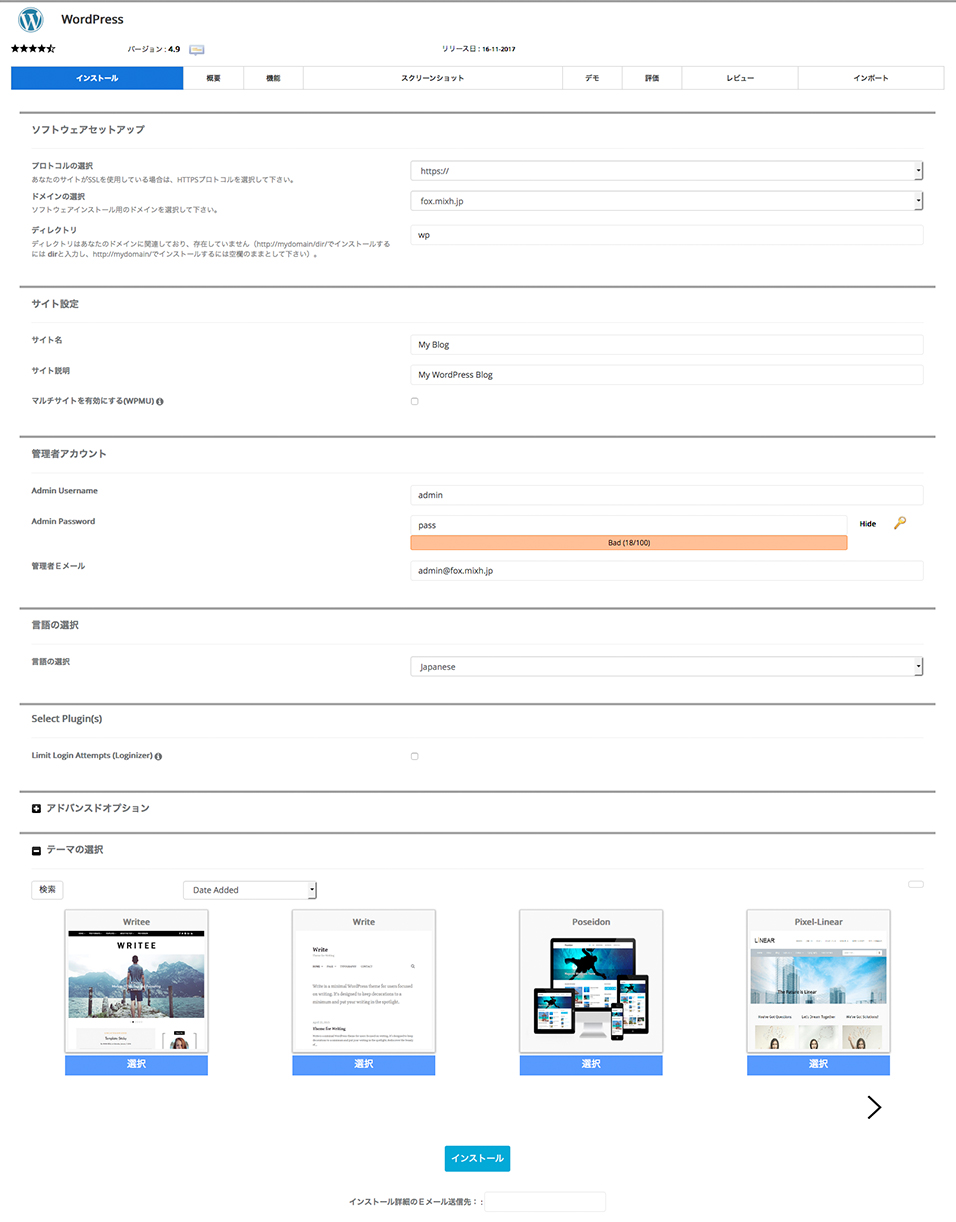Click the right arrow to browse more themes
This screenshot has width=956, height=1222.
click(873, 1107)
